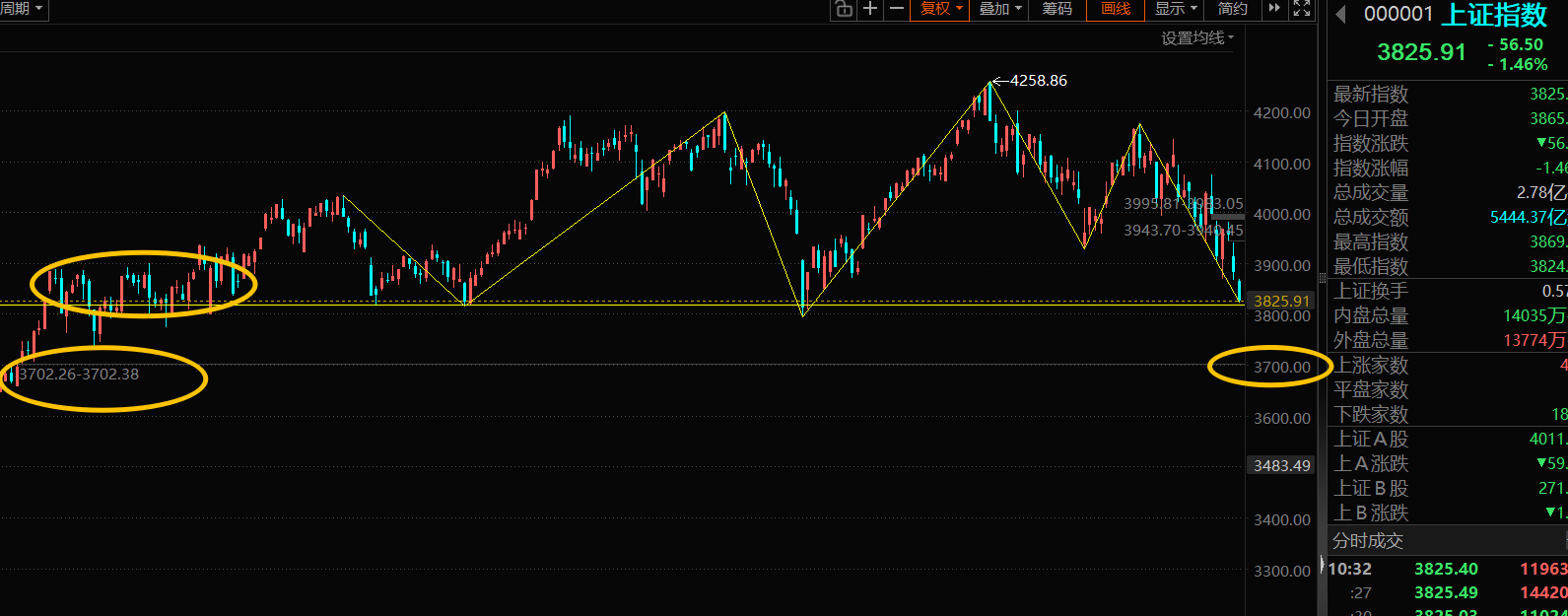The height and width of the screenshot is (616, 1568).
Task: Click the 3943.70 gap label on chart
Action: pos(1183,230)
